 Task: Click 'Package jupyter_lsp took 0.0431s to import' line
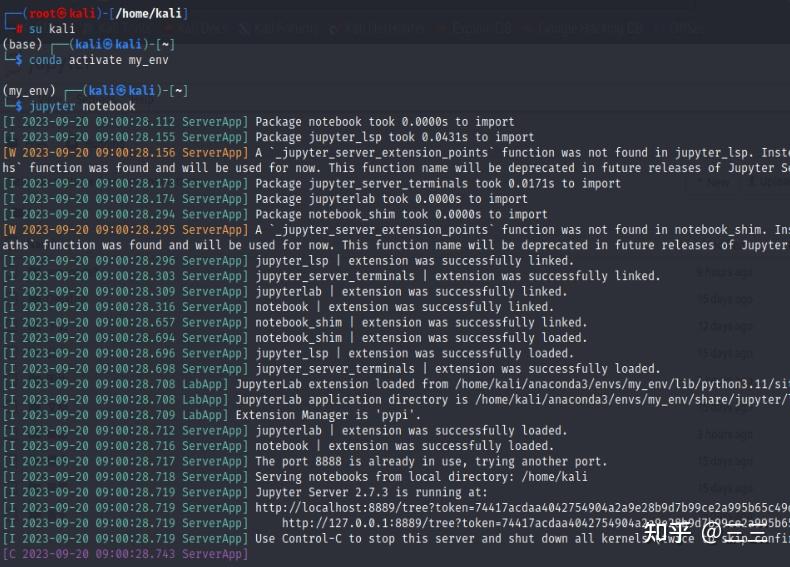269,137
